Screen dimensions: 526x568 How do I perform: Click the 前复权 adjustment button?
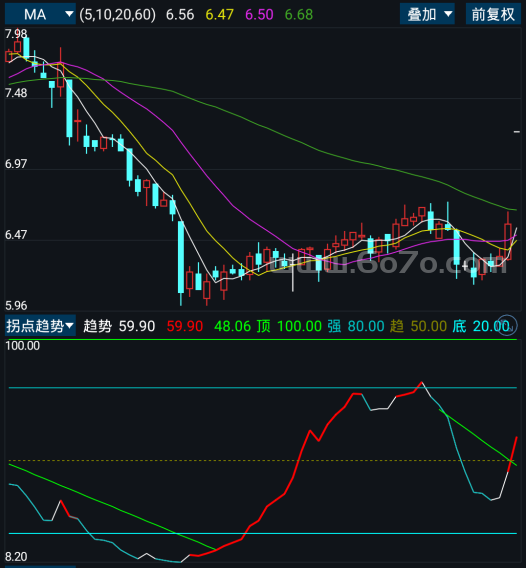493,14
